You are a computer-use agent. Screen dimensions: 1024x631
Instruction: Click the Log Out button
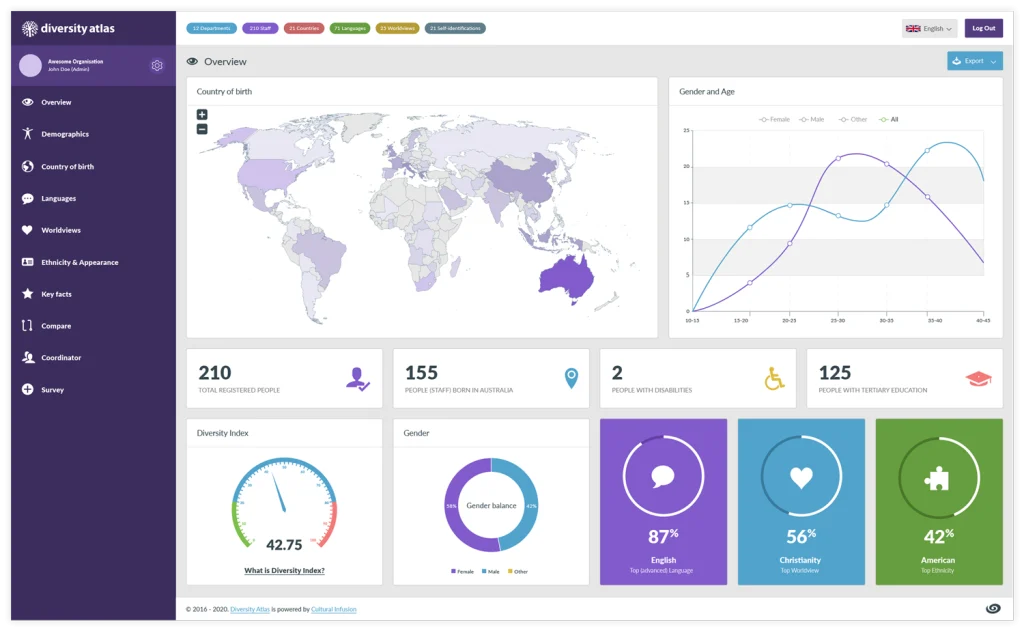(984, 28)
